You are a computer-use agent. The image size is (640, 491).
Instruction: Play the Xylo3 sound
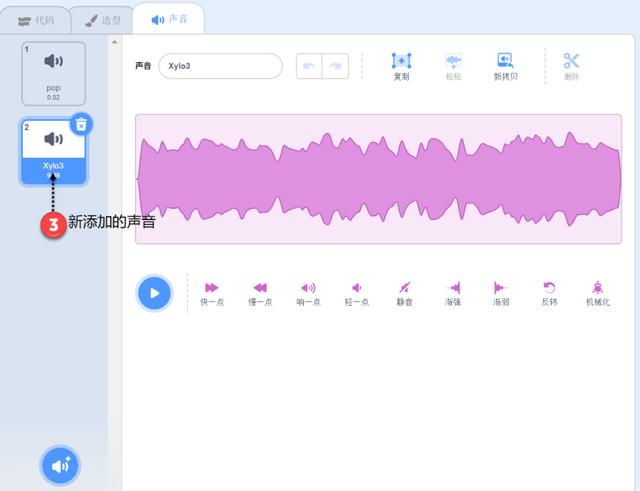point(154,293)
